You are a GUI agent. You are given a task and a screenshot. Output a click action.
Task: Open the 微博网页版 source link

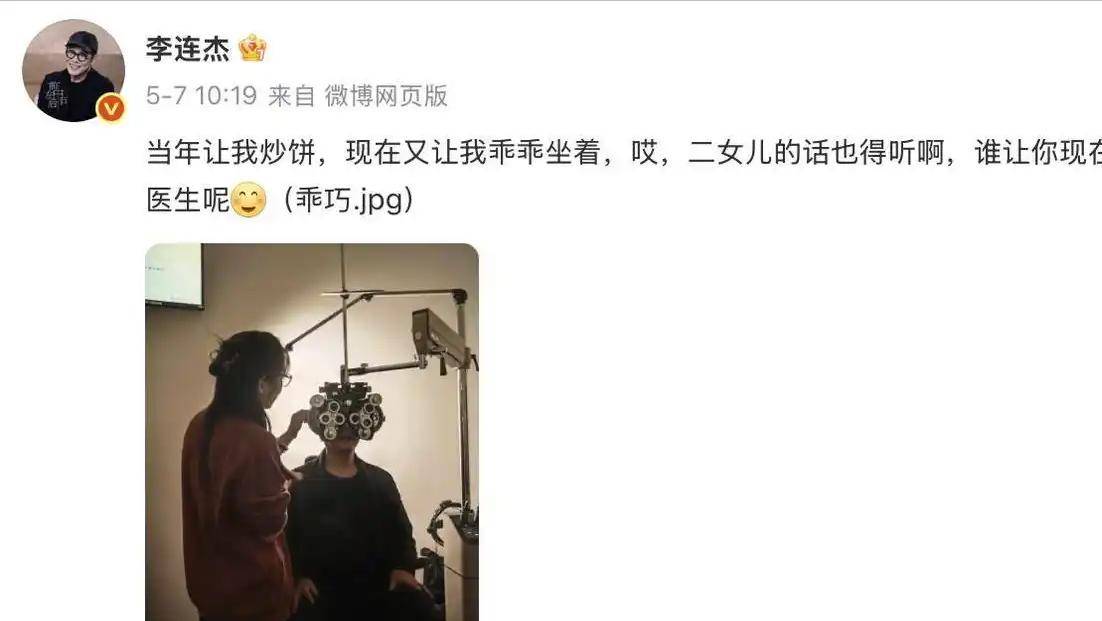click(386, 96)
